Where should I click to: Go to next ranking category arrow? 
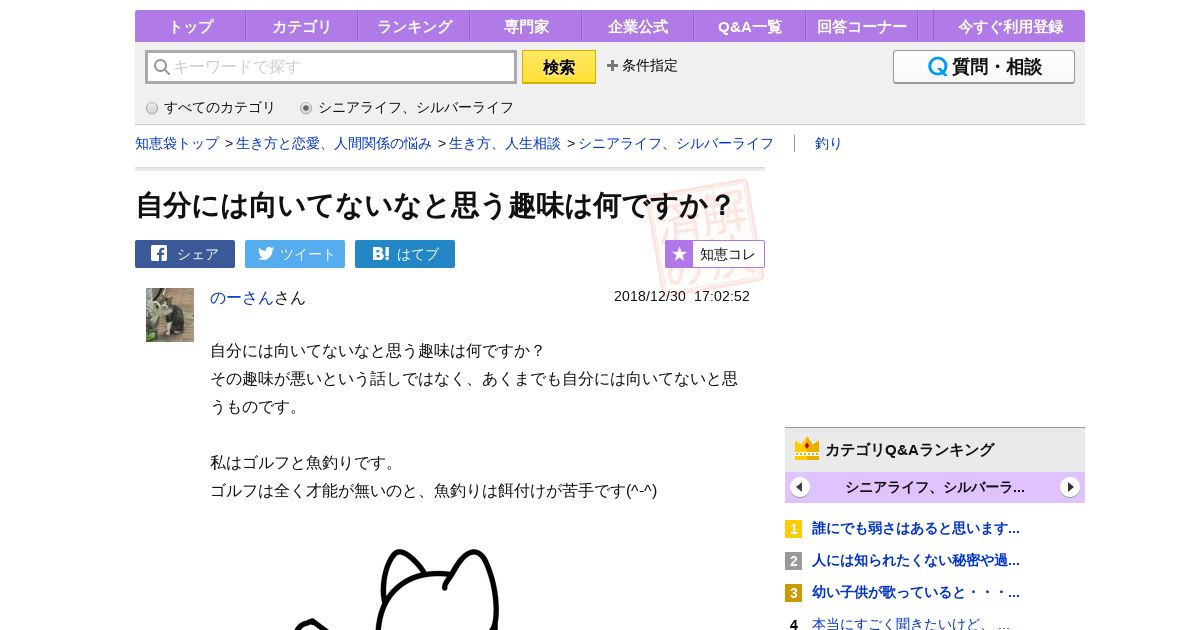[1070, 487]
